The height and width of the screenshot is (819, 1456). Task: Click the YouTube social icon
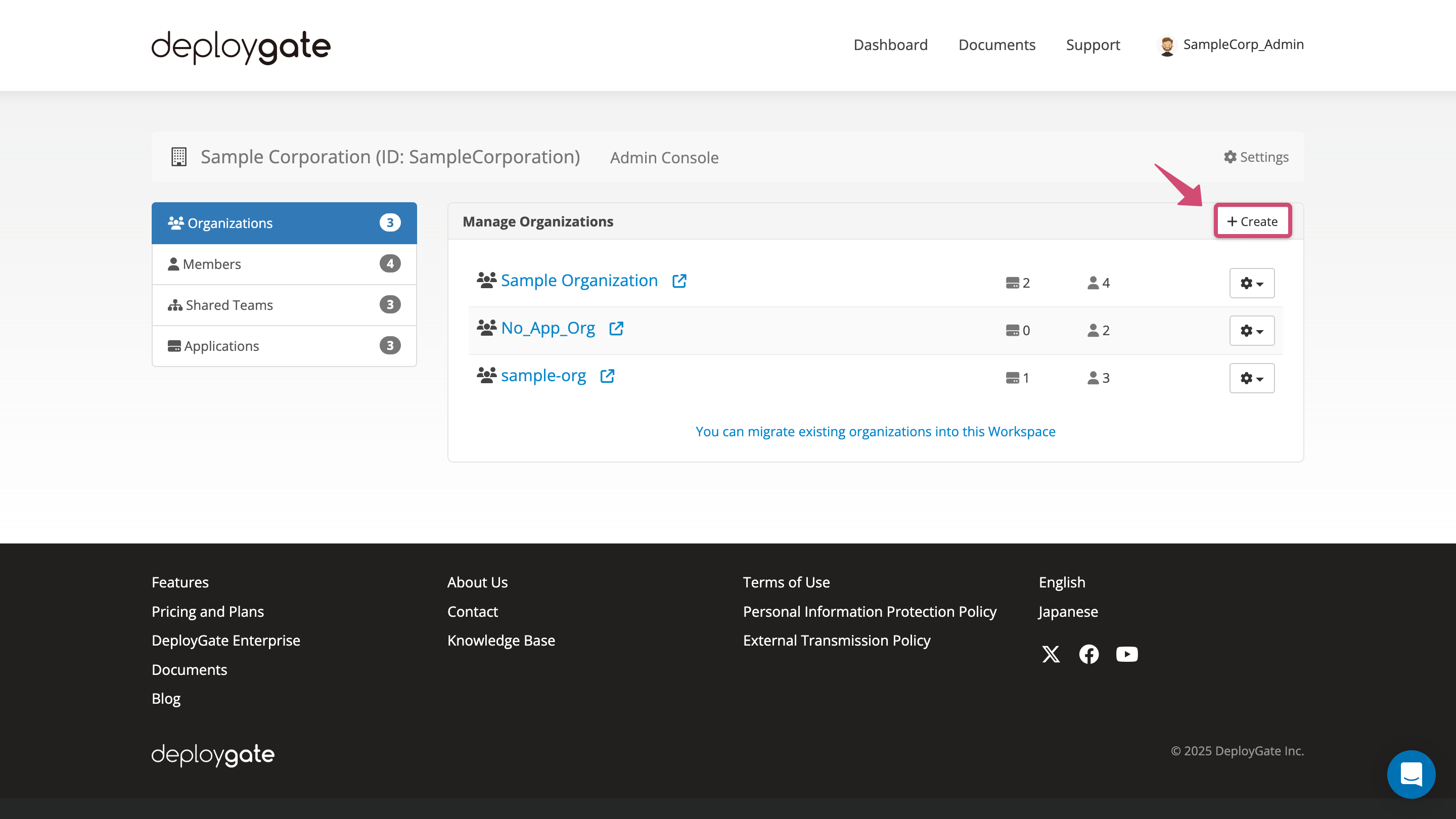pos(1126,654)
